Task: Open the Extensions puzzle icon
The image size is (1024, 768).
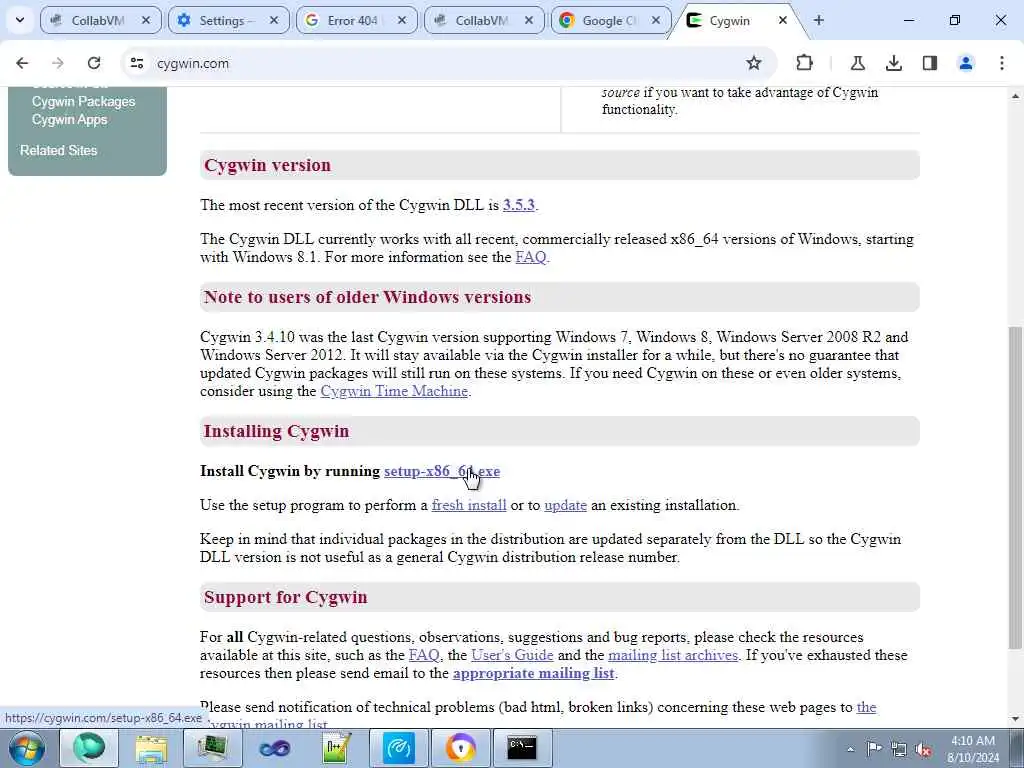Action: pos(805,63)
